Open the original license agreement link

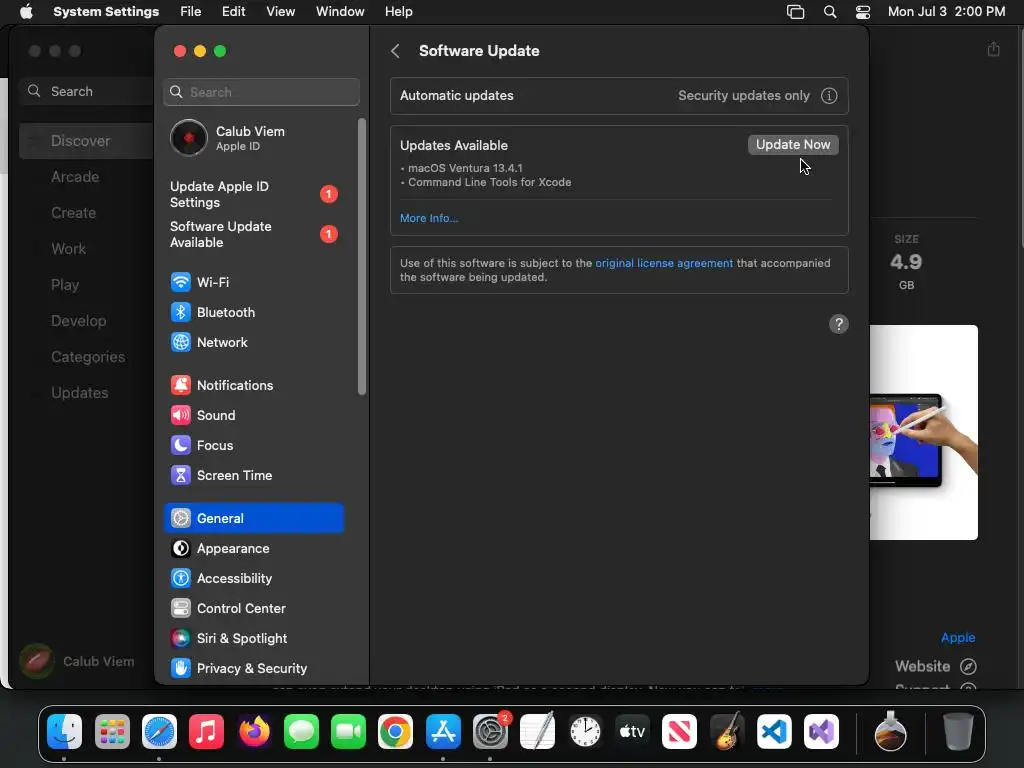[x=664, y=263]
